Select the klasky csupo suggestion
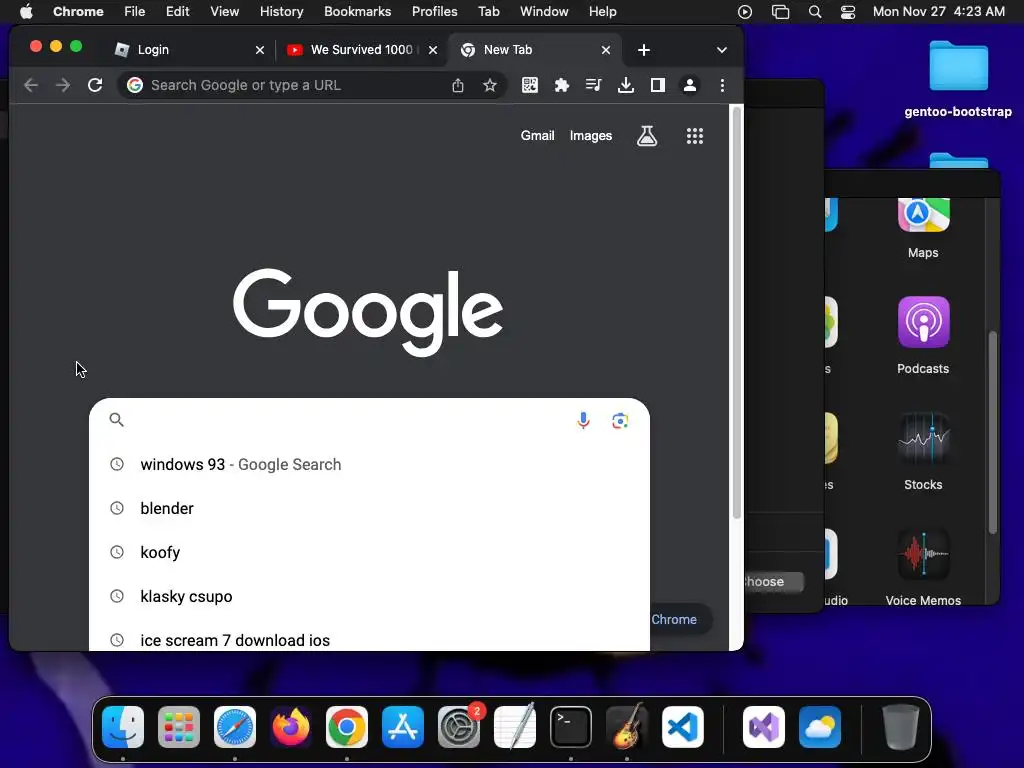The image size is (1024, 768). [x=369, y=596]
